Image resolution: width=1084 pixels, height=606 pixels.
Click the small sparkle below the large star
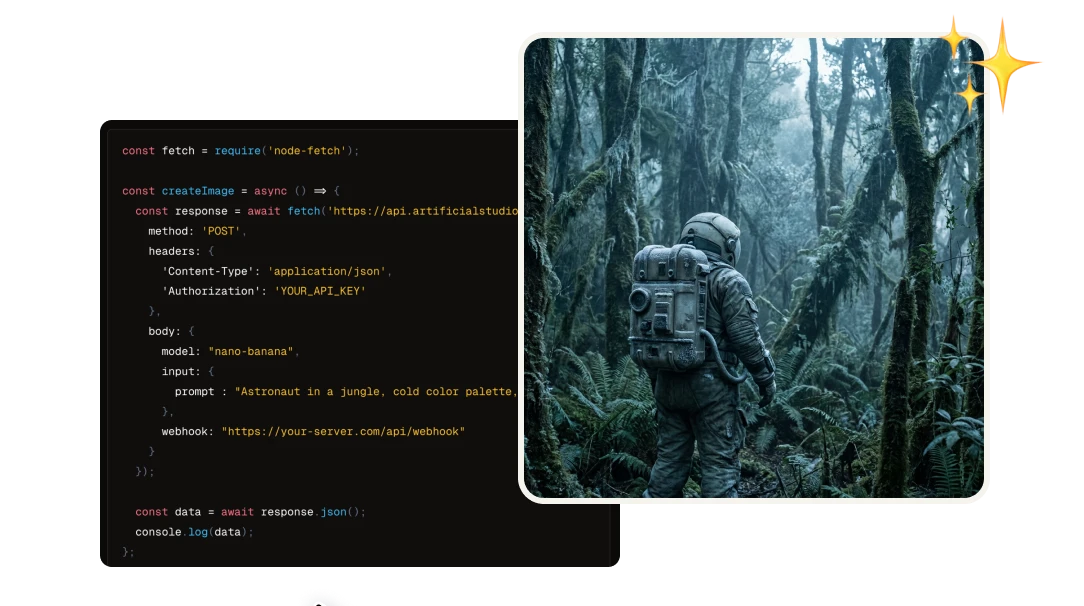[969, 96]
